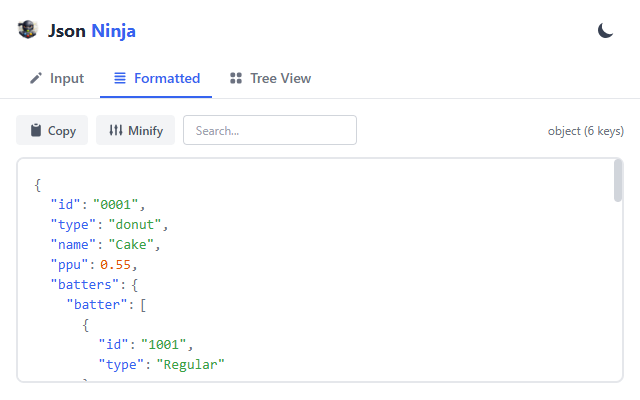Focus the Search field
Screen dimensions: 640x400
(270, 130)
